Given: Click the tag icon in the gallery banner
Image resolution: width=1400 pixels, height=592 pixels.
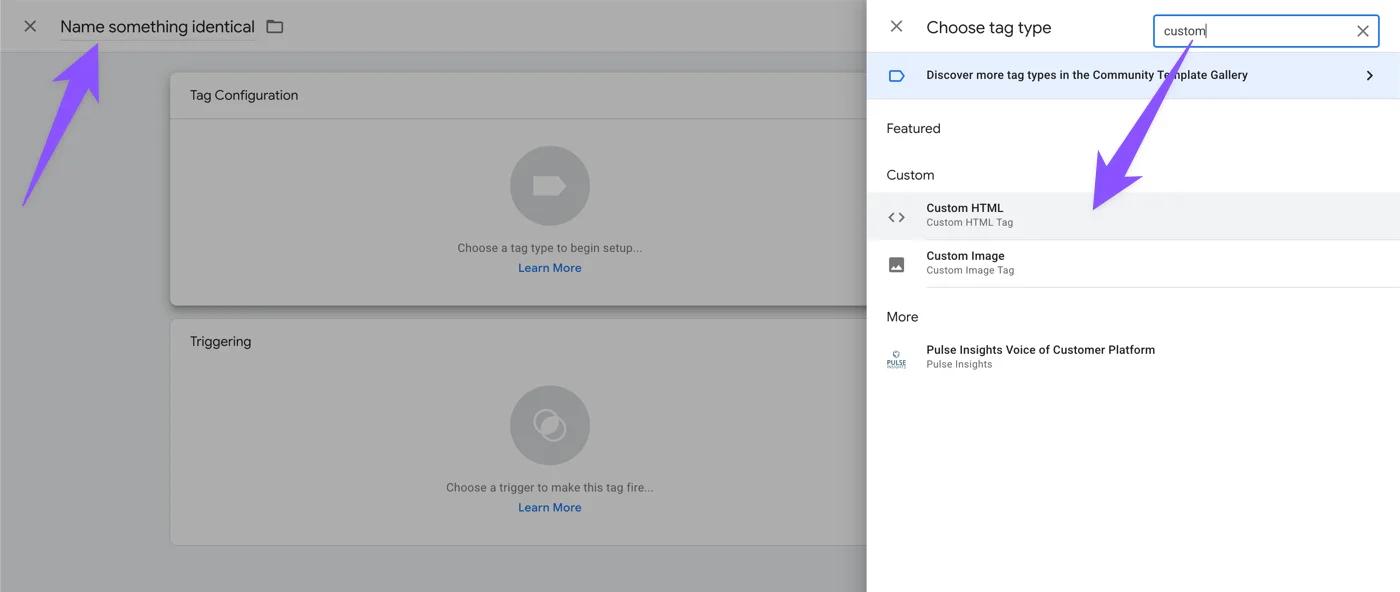Looking at the screenshot, I should 896,75.
